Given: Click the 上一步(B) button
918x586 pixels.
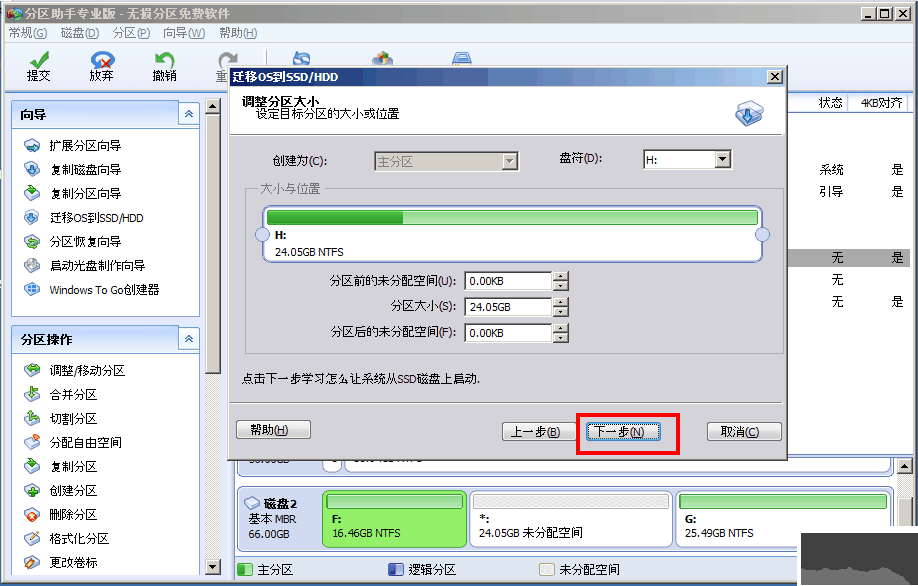Looking at the screenshot, I should tap(539, 432).
